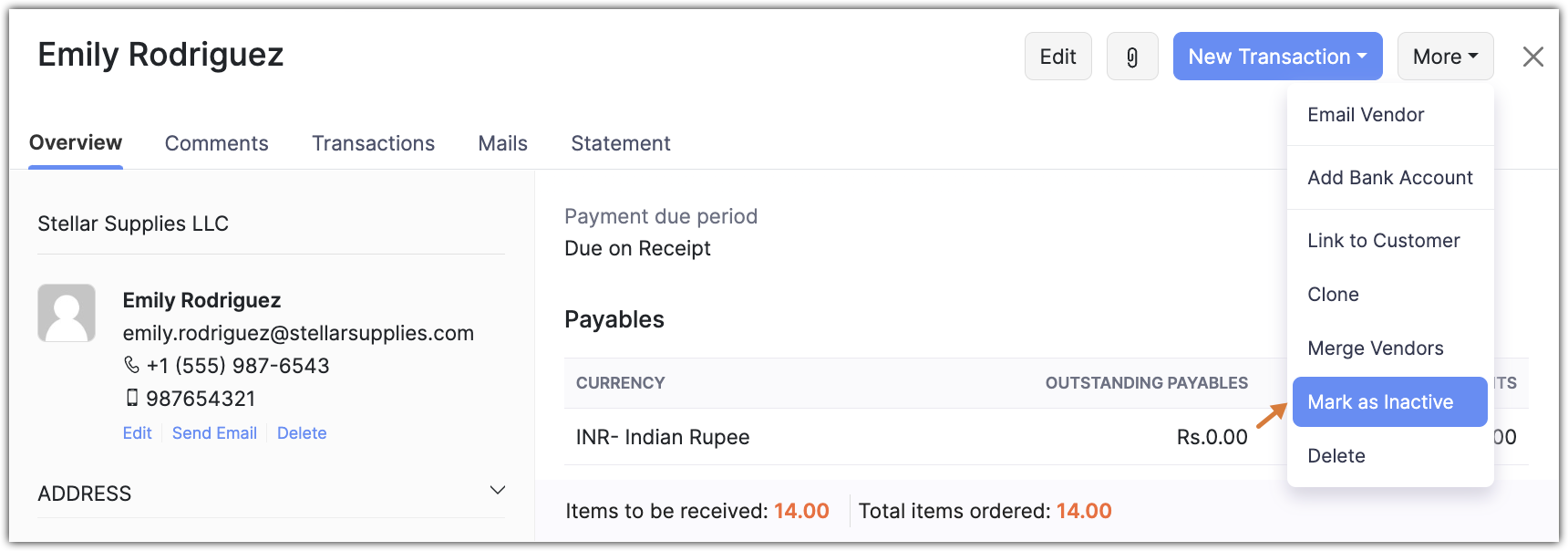Select the Overview tab
Viewport: 1568px width, 551px height.
pyautogui.click(x=76, y=143)
